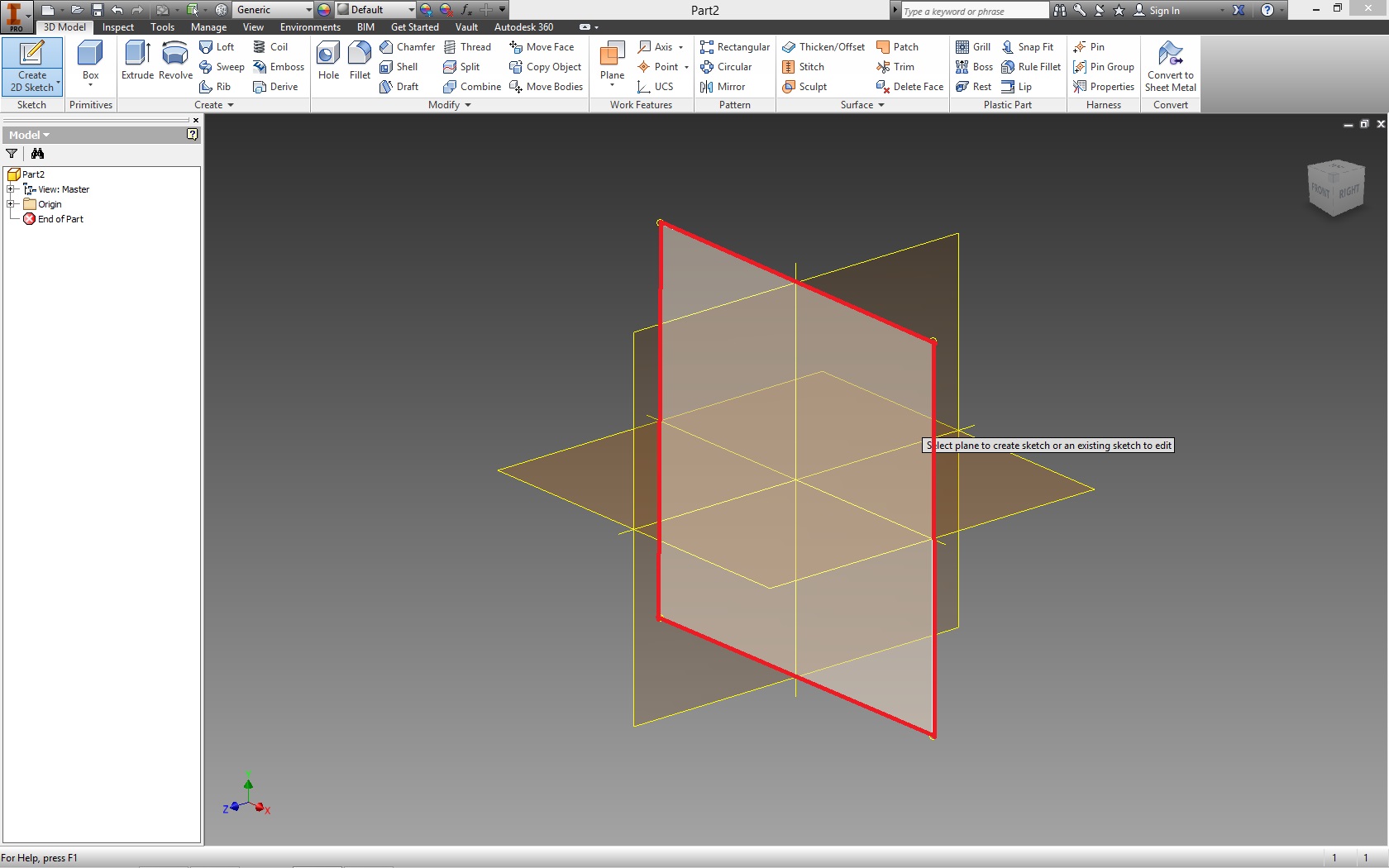Viewport: 1389px width, 868px height.
Task: Open the Plane dropdown arrow
Action: (x=611, y=83)
